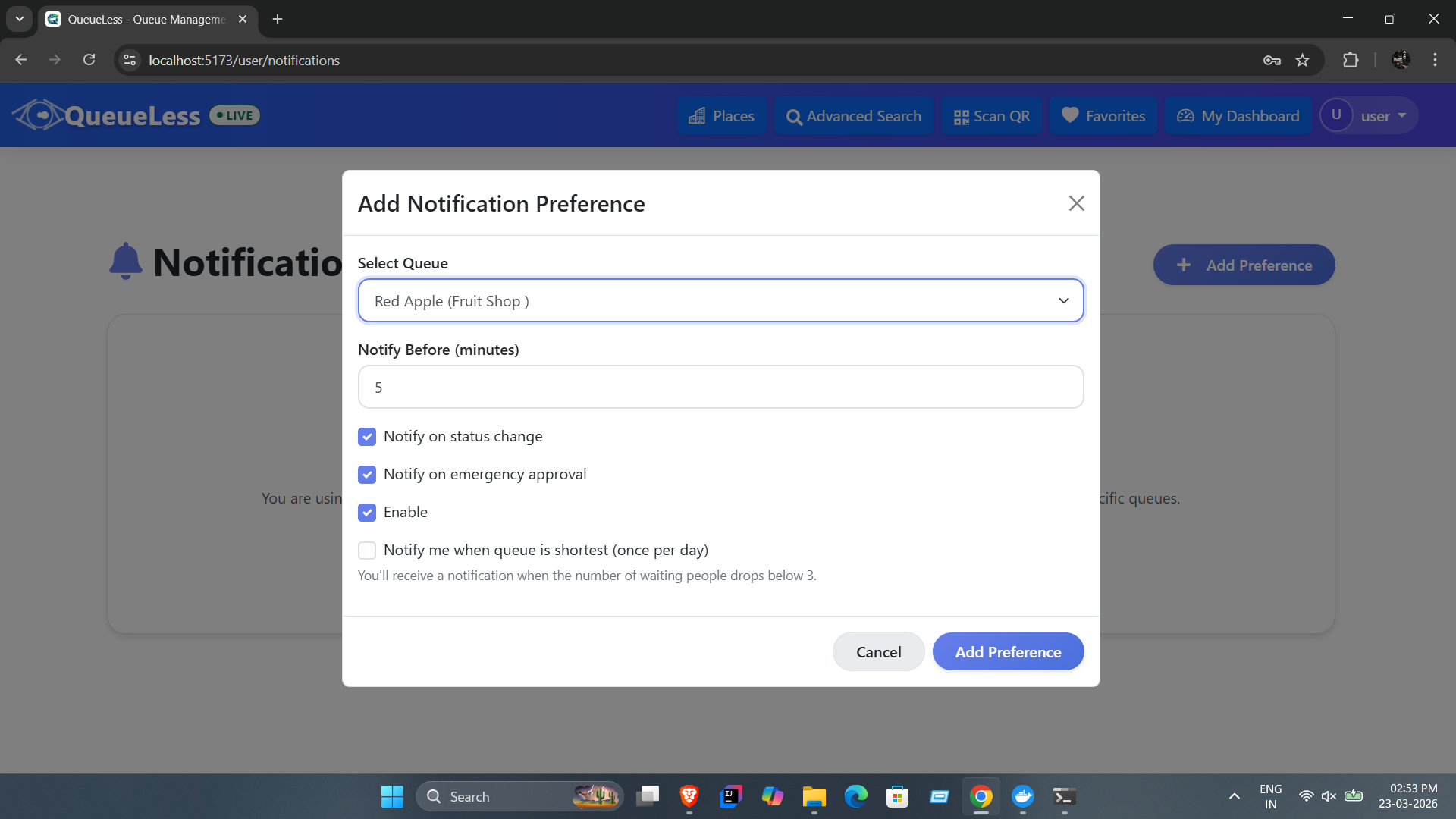
Task: Click the notification bell icon beside heading
Action: 126,262
